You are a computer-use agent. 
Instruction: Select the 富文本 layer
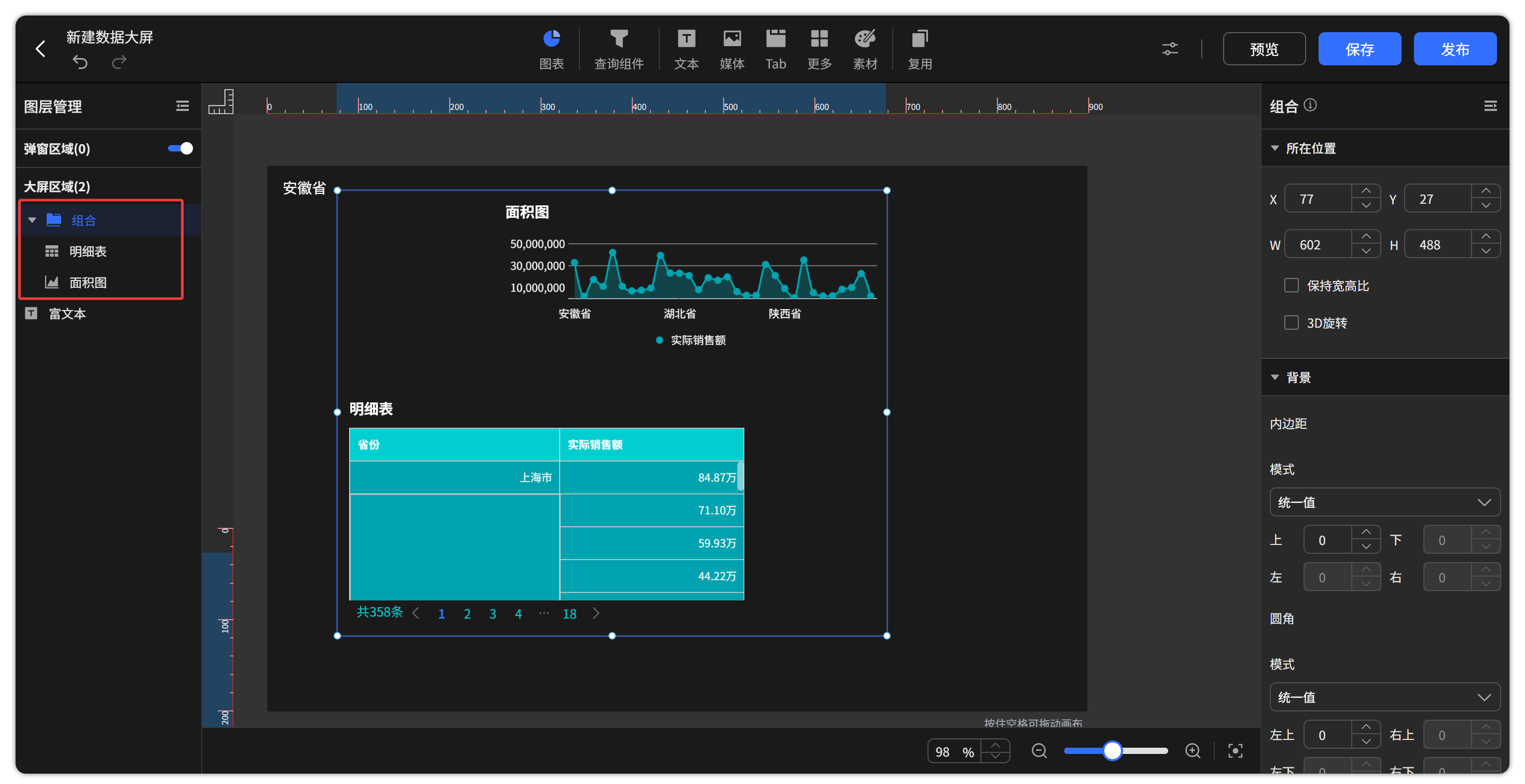pos(109,314)
